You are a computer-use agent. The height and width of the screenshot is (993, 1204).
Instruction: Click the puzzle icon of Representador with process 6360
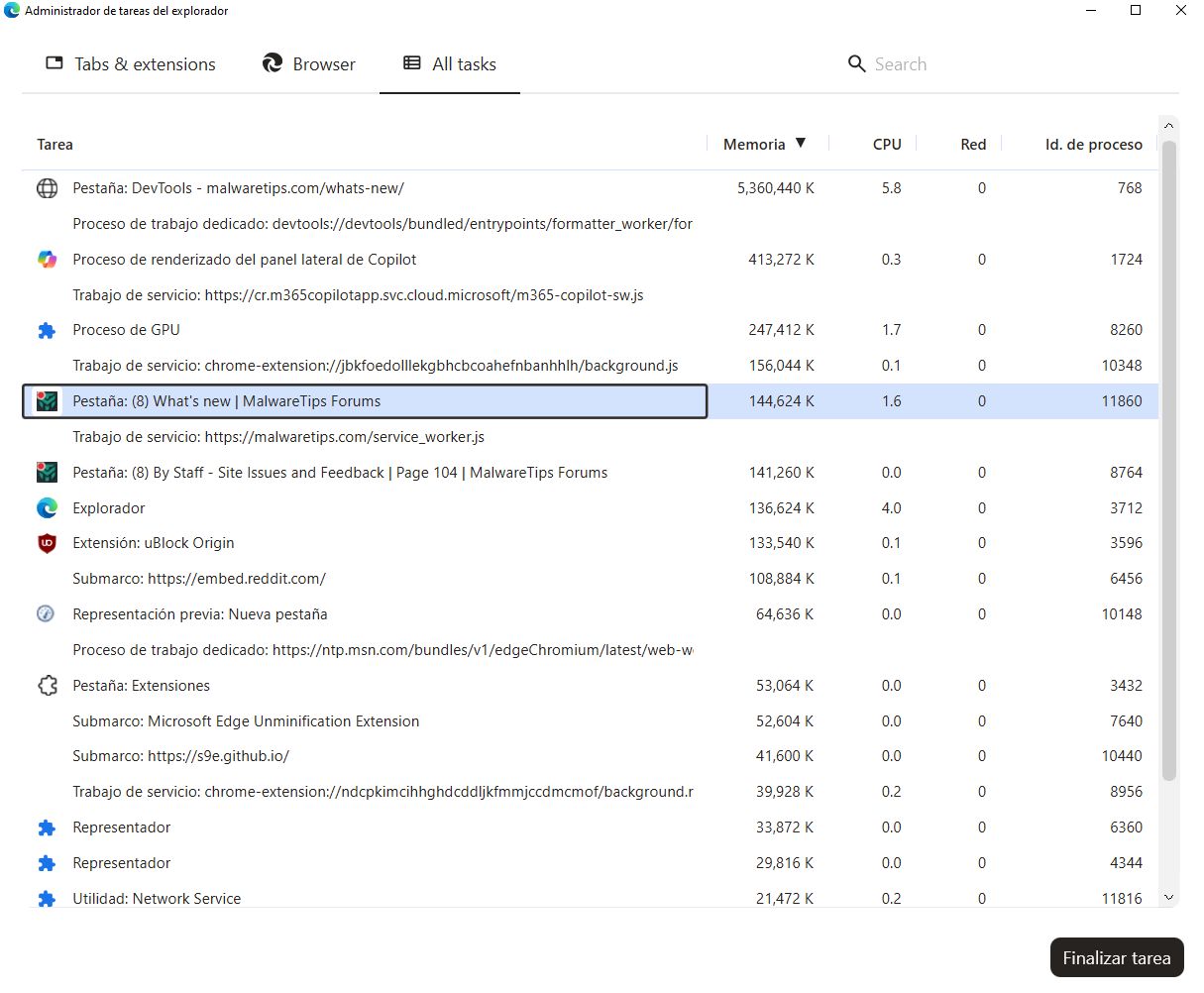pos(47,827)
